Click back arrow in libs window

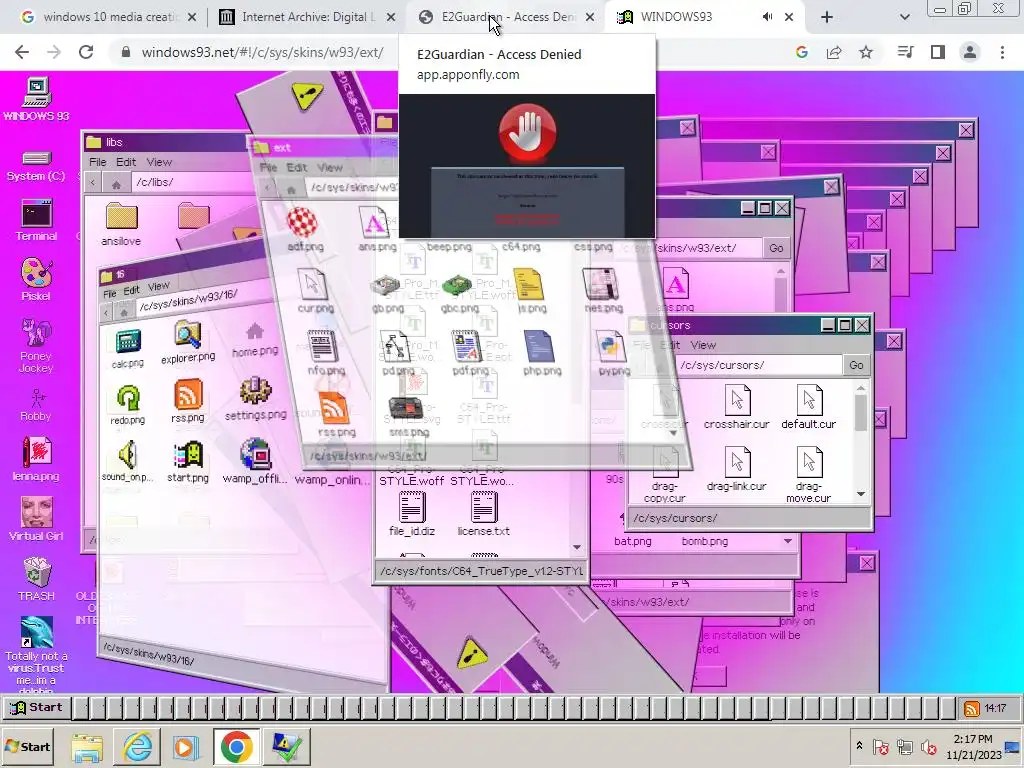coord(93,183)
